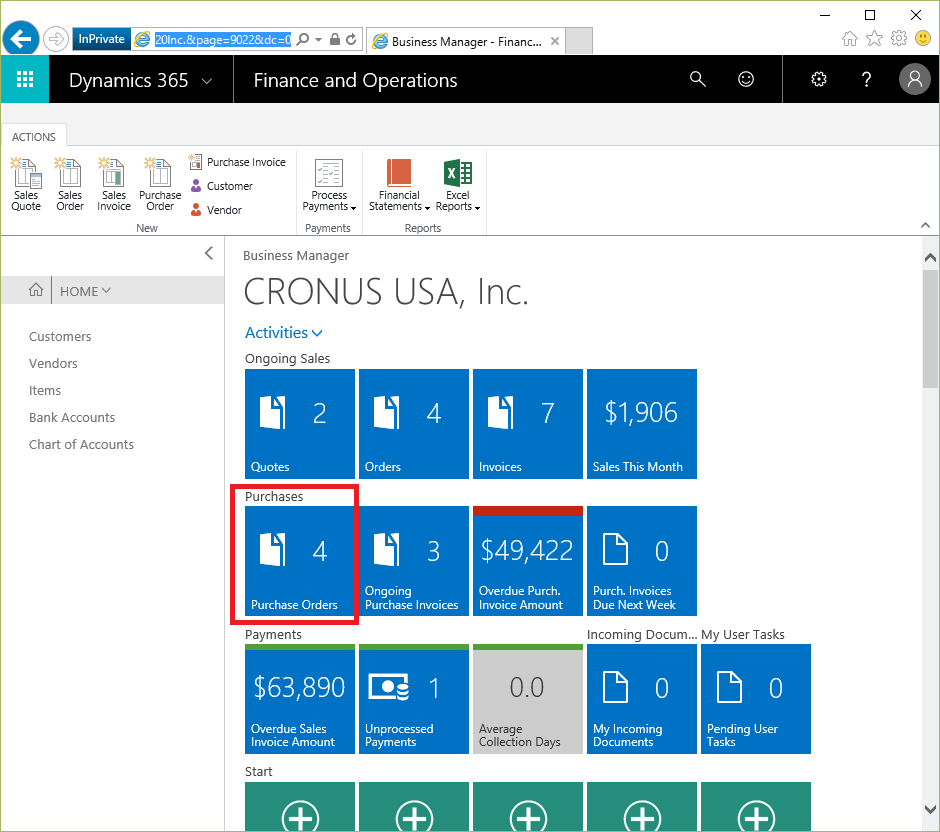Image resolution: width=940 pixels, height=832 pixels.
Task: Go back with the browser back arrow
Action: [21, 39]
